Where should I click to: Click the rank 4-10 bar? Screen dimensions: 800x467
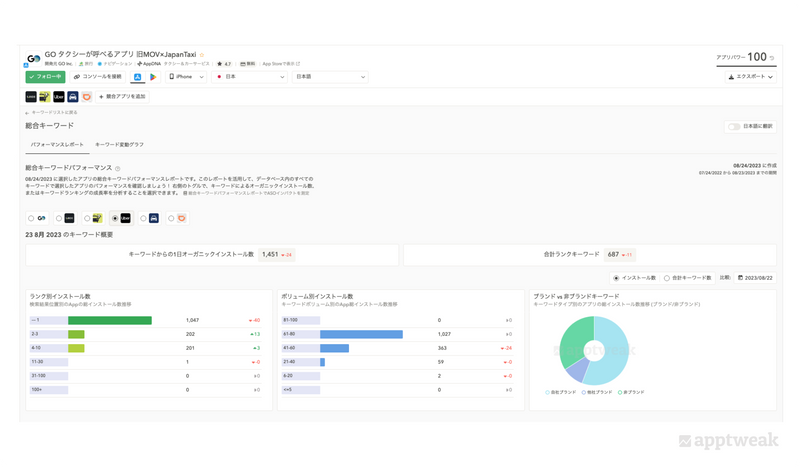tap(76, 348)
